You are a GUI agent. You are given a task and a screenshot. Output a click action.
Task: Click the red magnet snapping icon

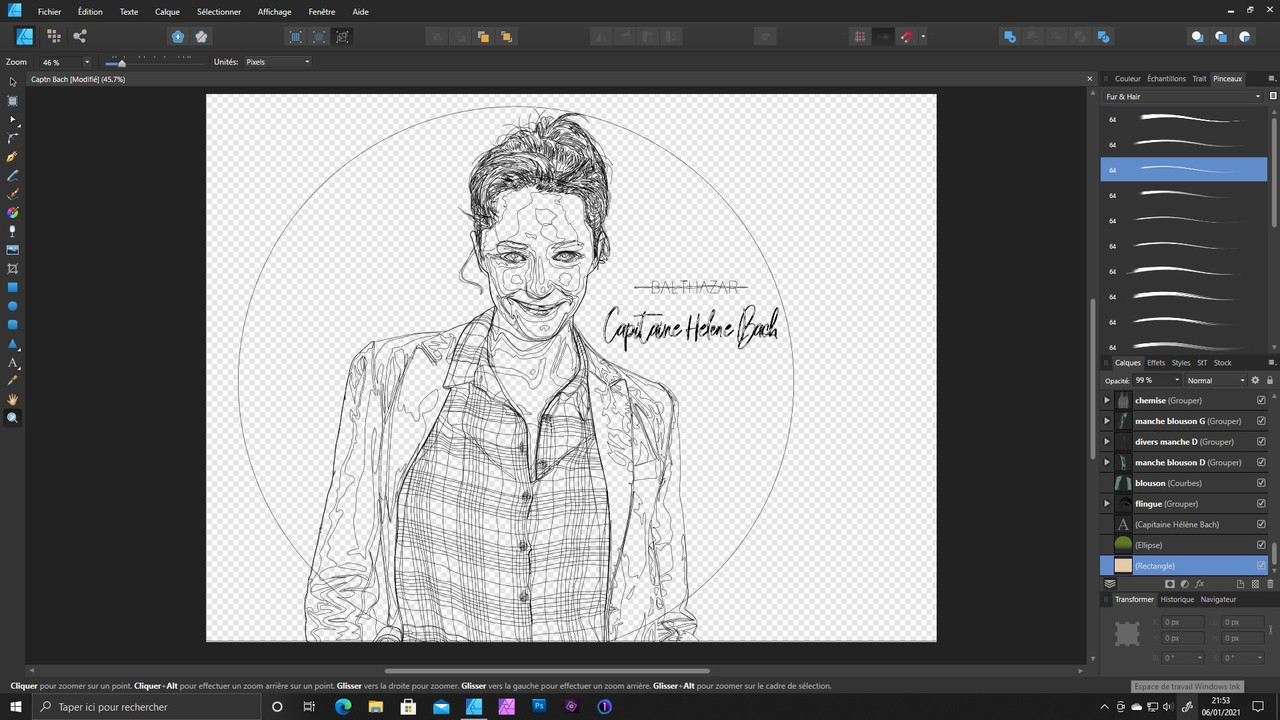coord(907,37)
